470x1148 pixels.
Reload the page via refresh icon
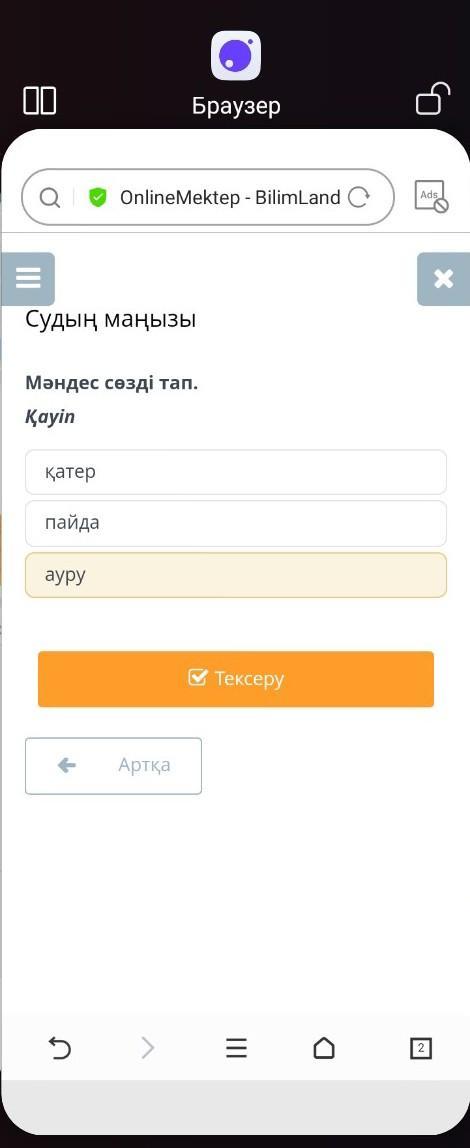pyautogui.click(x=358, y=197)
